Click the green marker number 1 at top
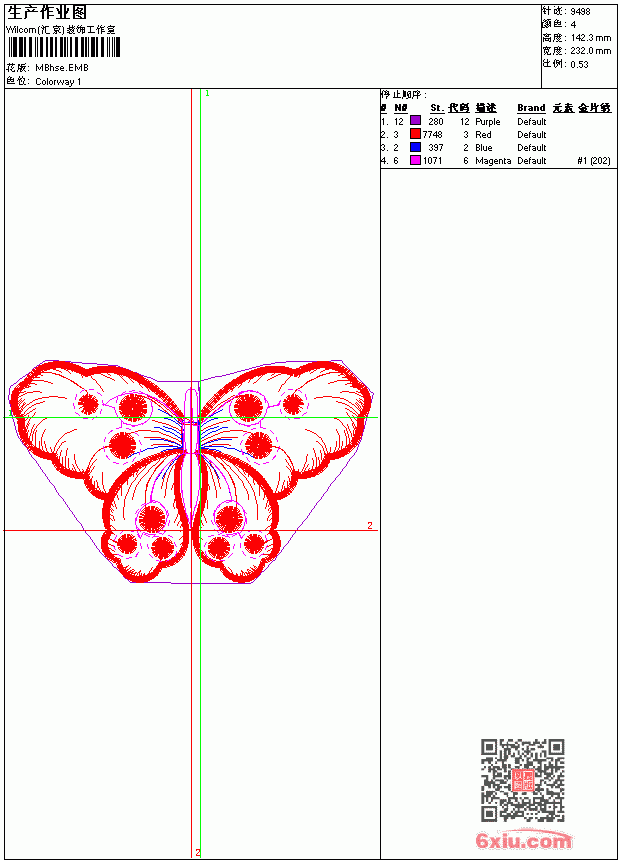The width and height of the screenshot is (620, 860). coord(207,94)
